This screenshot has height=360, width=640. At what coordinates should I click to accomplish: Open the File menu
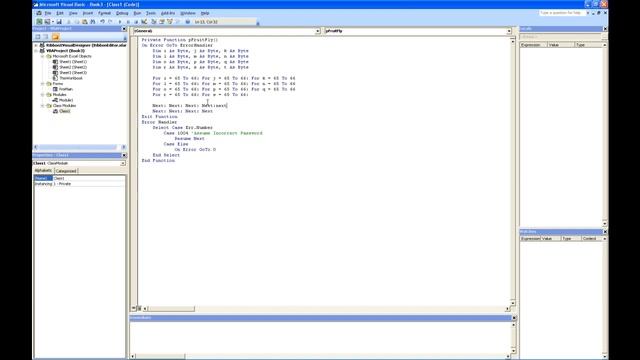coord(48,13)
